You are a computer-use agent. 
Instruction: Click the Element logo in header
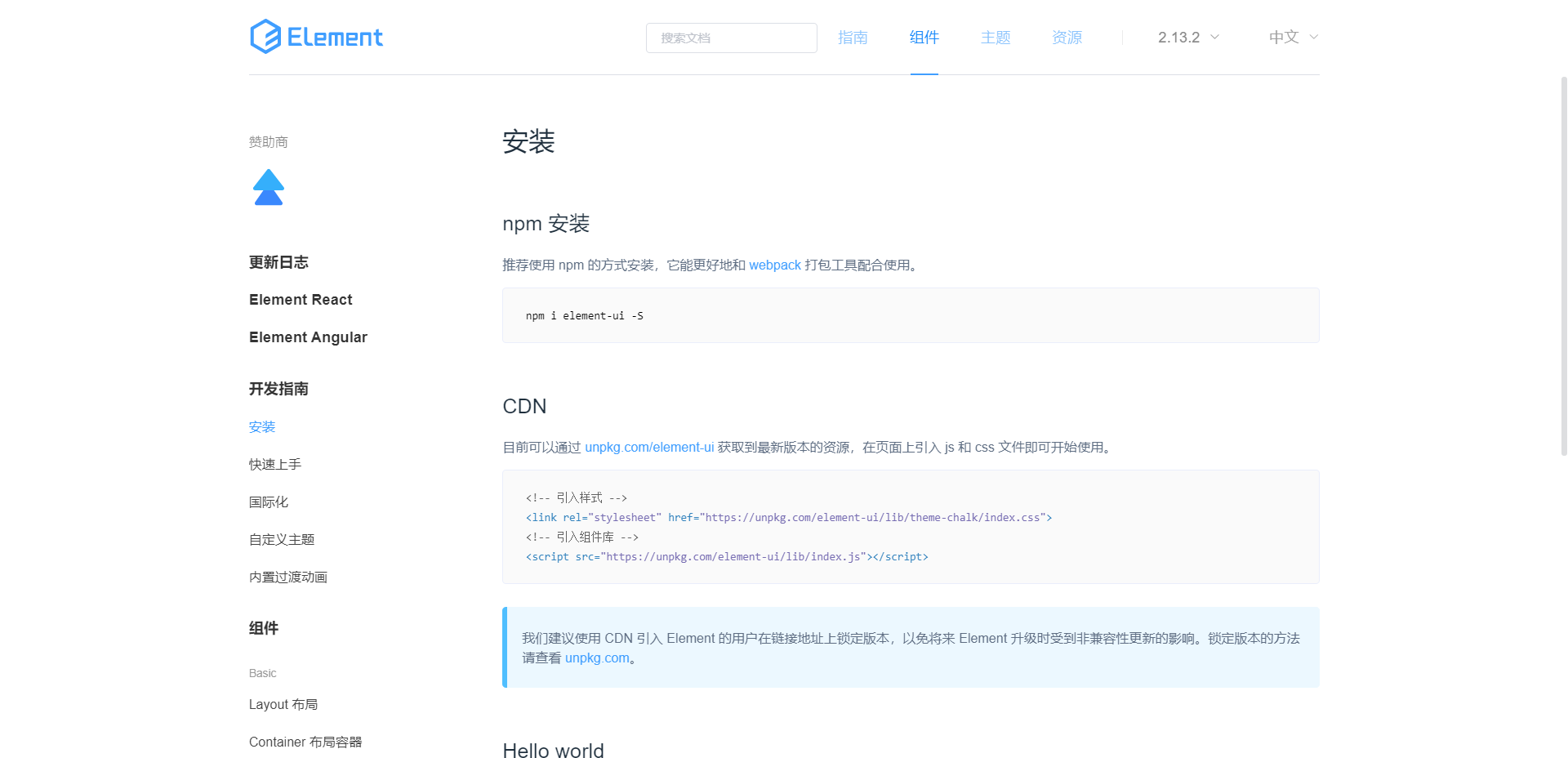316,37
